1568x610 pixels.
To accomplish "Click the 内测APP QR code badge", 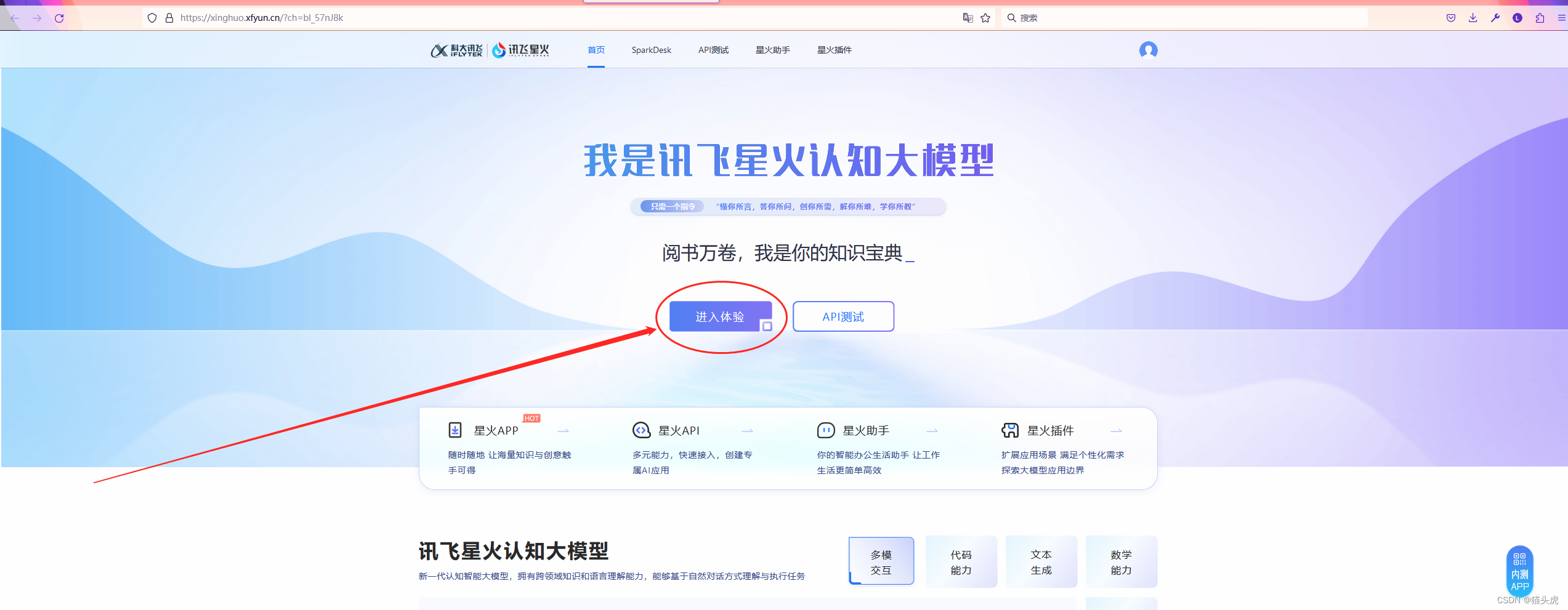I will [x=1519, y=572].
